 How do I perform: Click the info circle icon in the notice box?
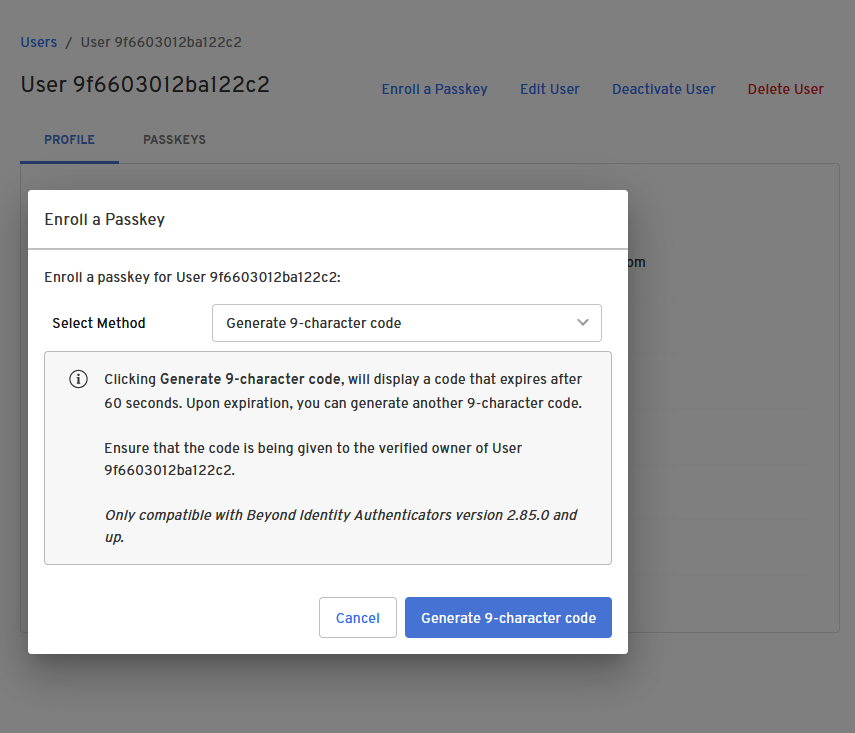[78, 379]
